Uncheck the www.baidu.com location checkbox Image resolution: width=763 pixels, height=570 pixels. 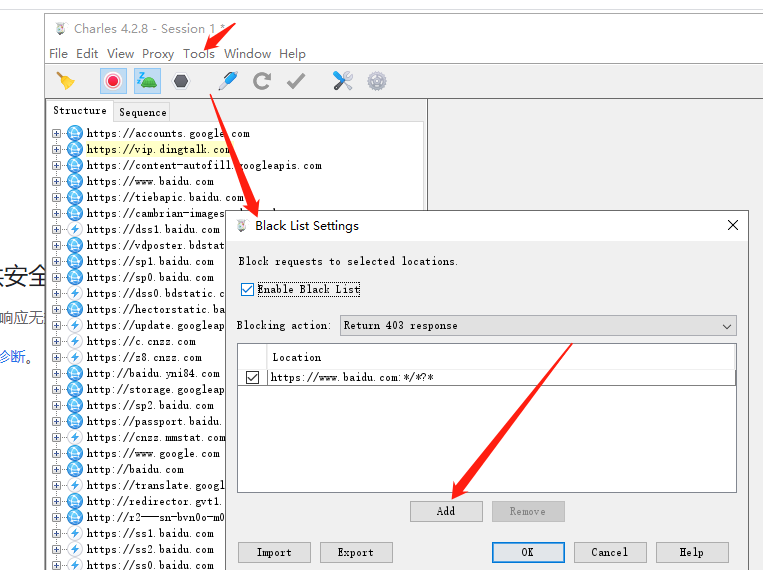point(253,377)
